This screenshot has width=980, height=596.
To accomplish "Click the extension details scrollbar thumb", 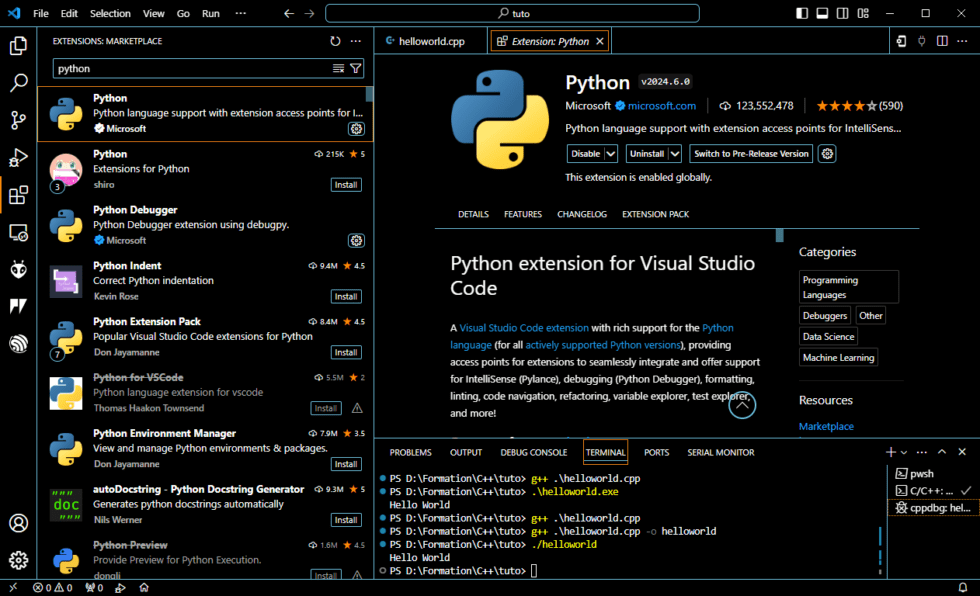I will [x=779, y=236].
